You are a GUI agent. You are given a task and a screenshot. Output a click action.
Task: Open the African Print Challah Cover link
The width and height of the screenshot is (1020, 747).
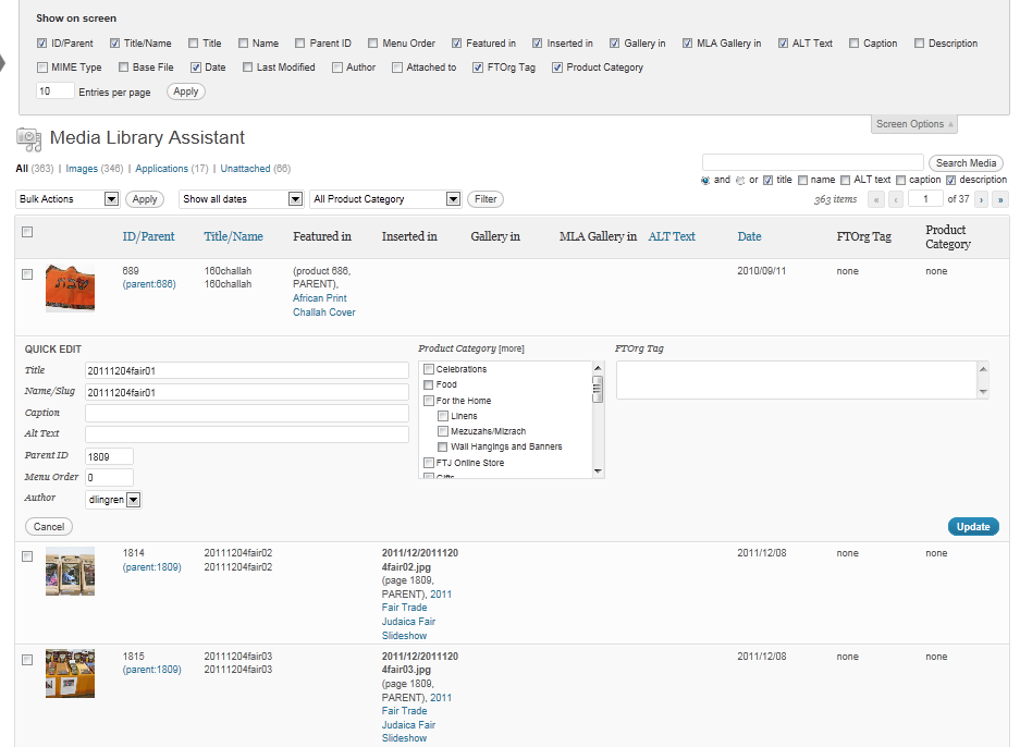(319, 304)
